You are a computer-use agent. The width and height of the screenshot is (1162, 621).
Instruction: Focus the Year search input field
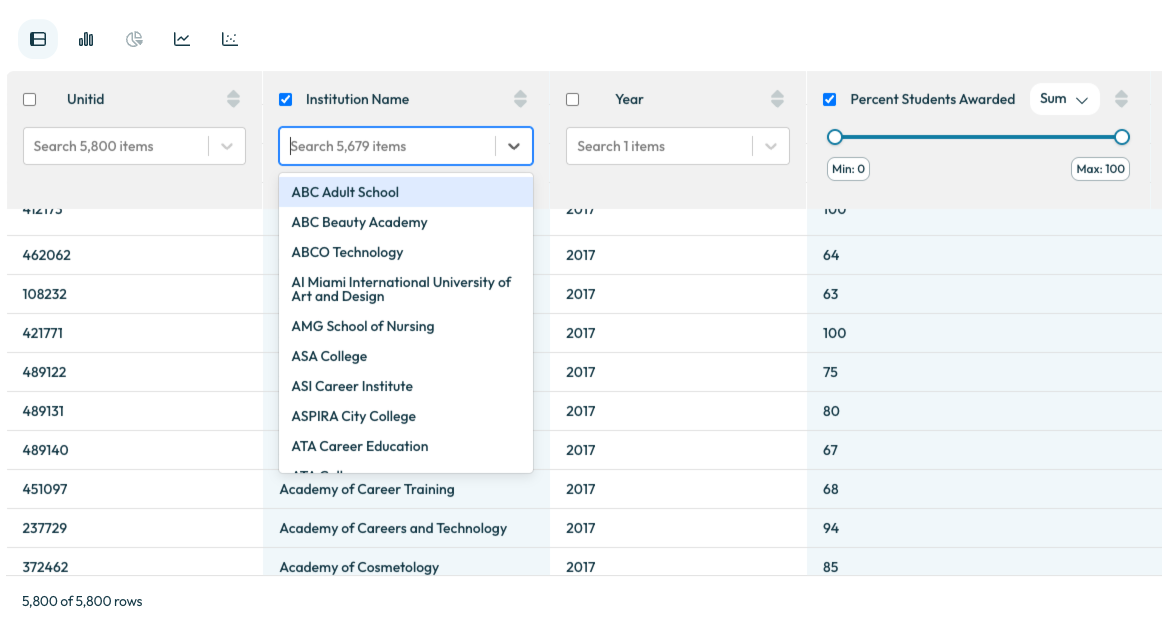coord(658,146)
